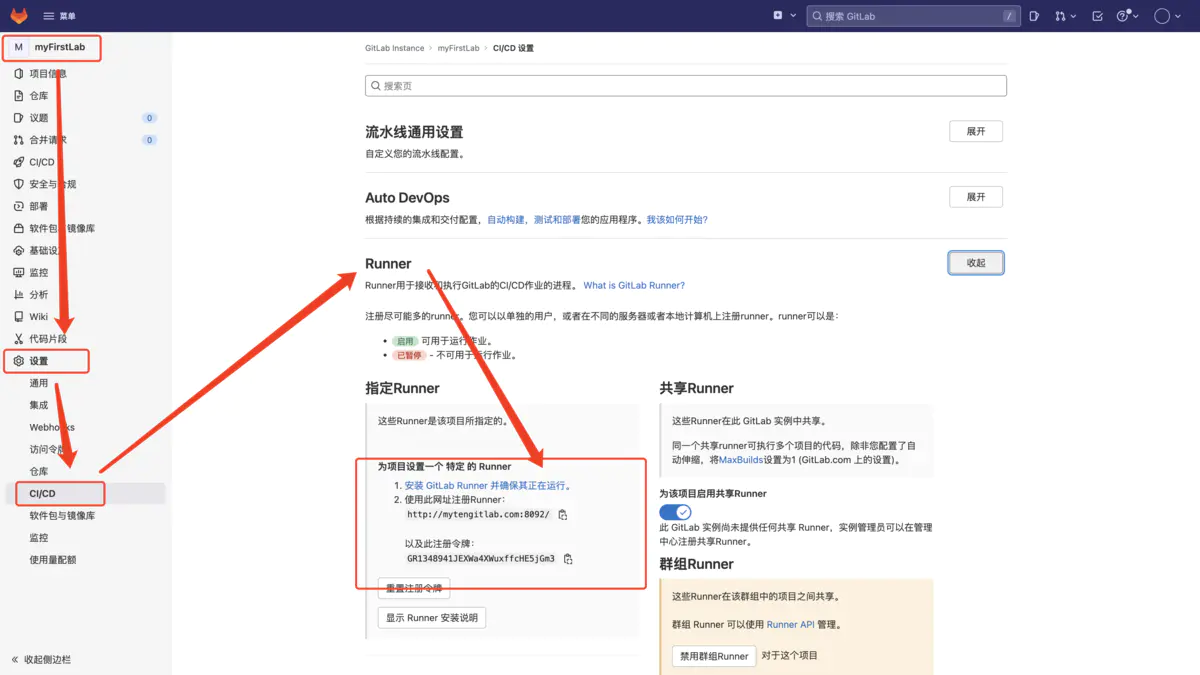Click the CI/CD rocket sidebar icon
The image size is (1200, 675).
[x=19, y=162]
